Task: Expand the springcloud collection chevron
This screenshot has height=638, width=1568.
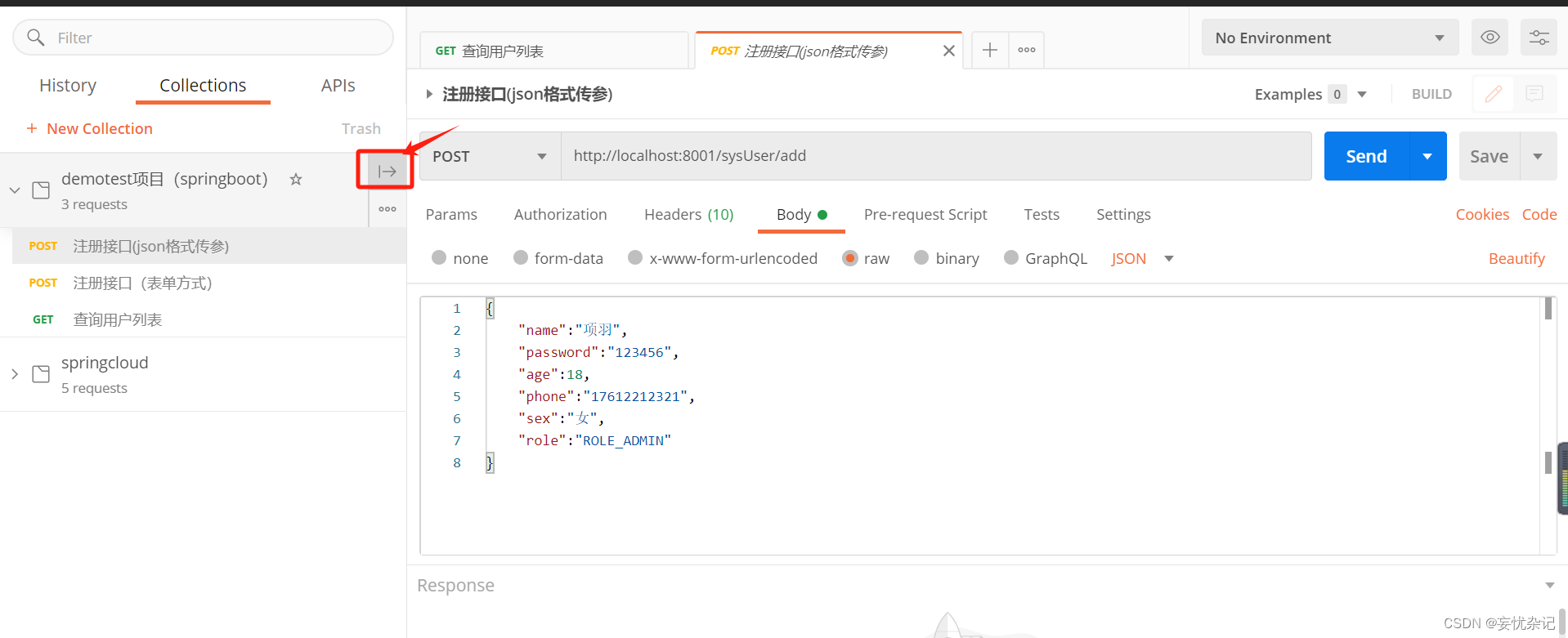Action: point(15,374)
